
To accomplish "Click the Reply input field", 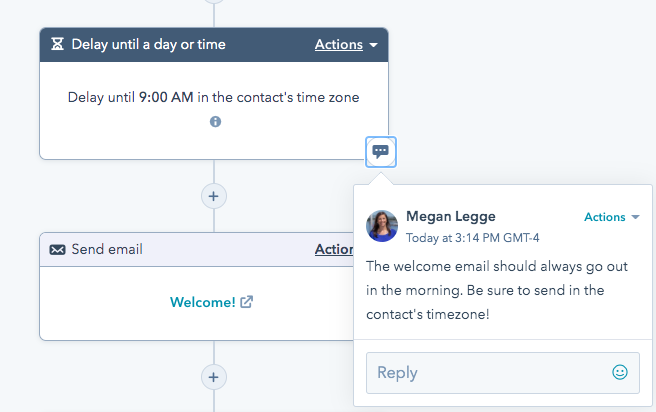I will tap(502, 373).
